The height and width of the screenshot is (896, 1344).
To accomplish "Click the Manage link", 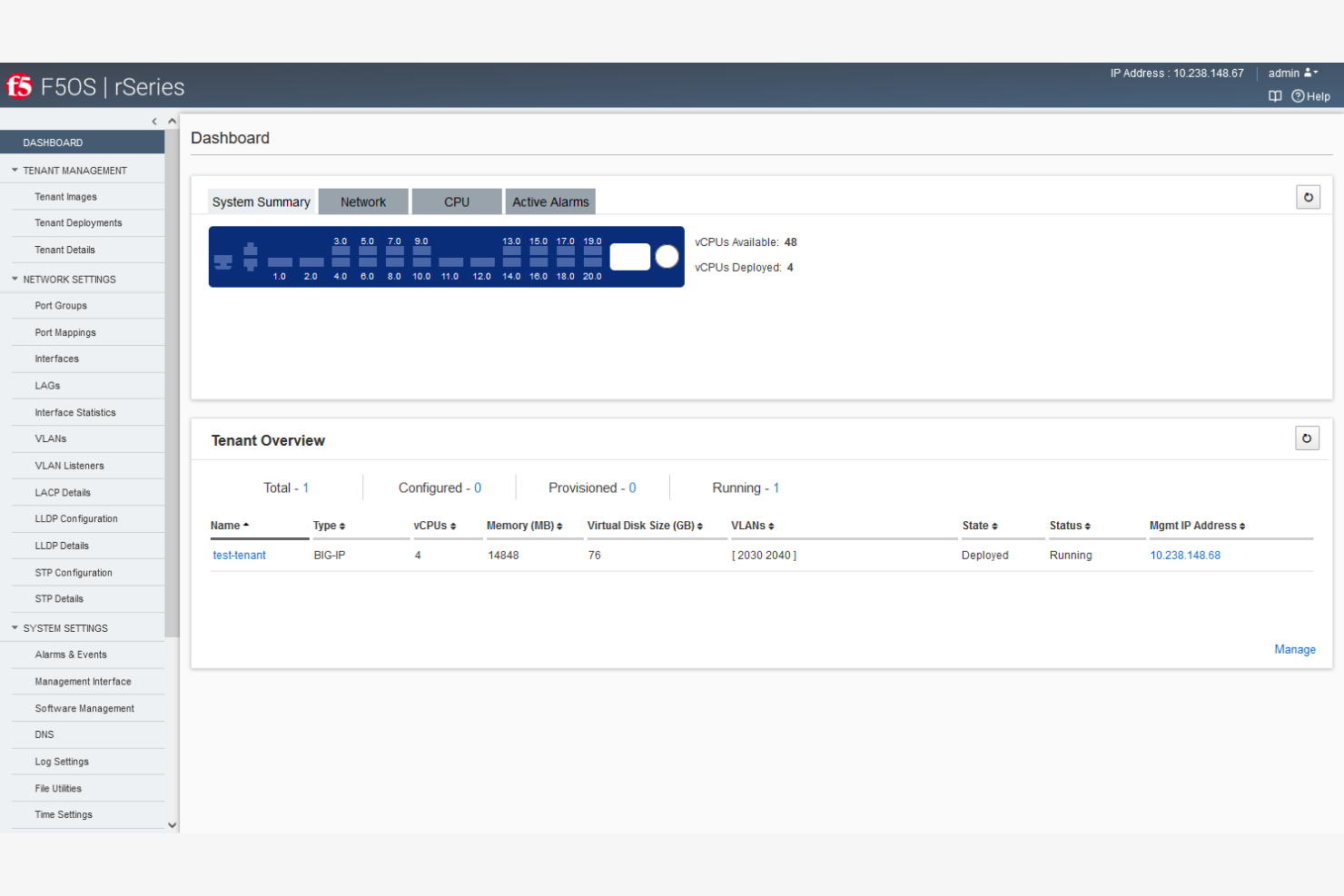I will pos(1295,649).
